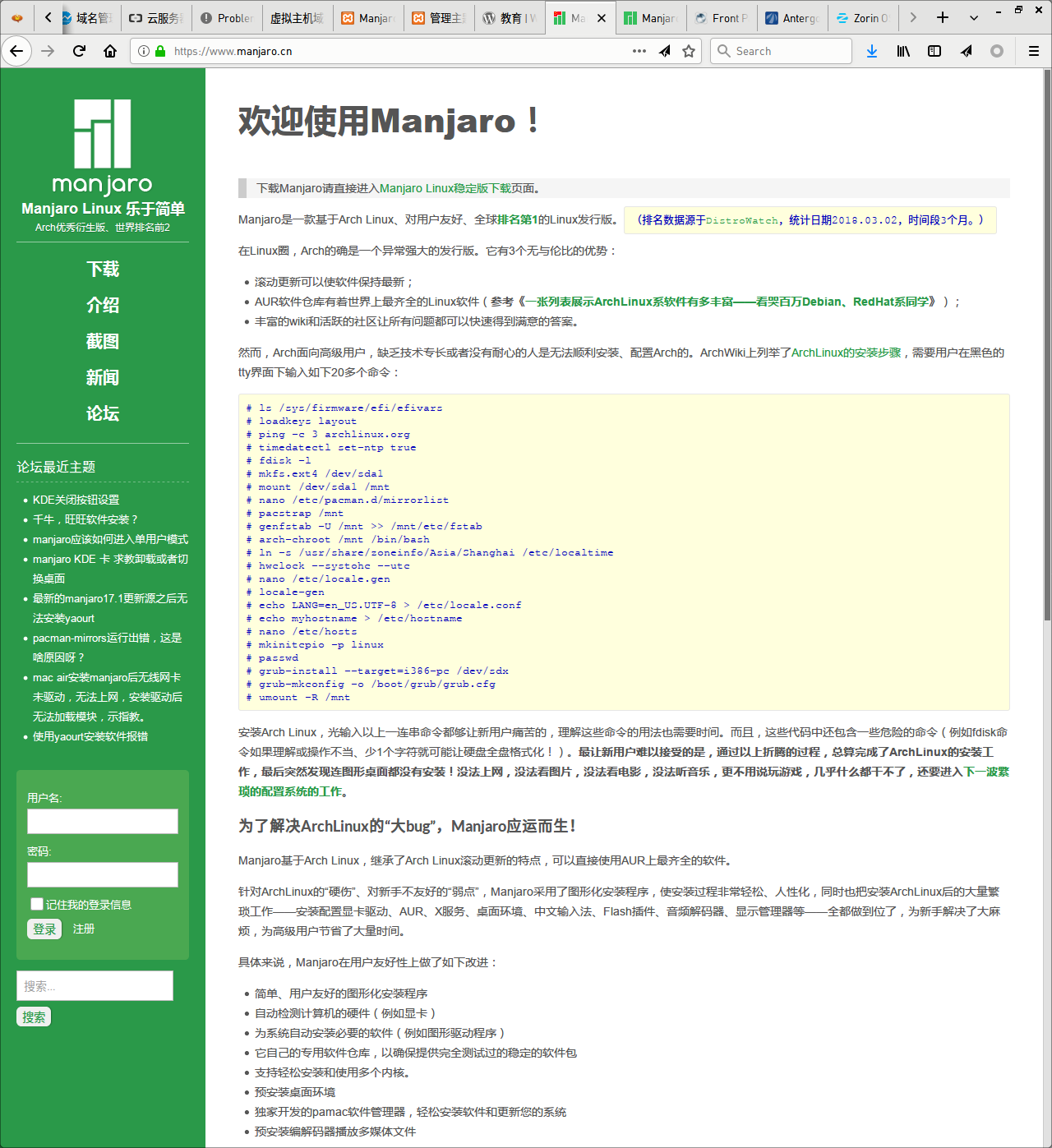The image size is (1052, 1148).
Task: Switch to the 教育 WordPress tab
Action: click(510, 17)
